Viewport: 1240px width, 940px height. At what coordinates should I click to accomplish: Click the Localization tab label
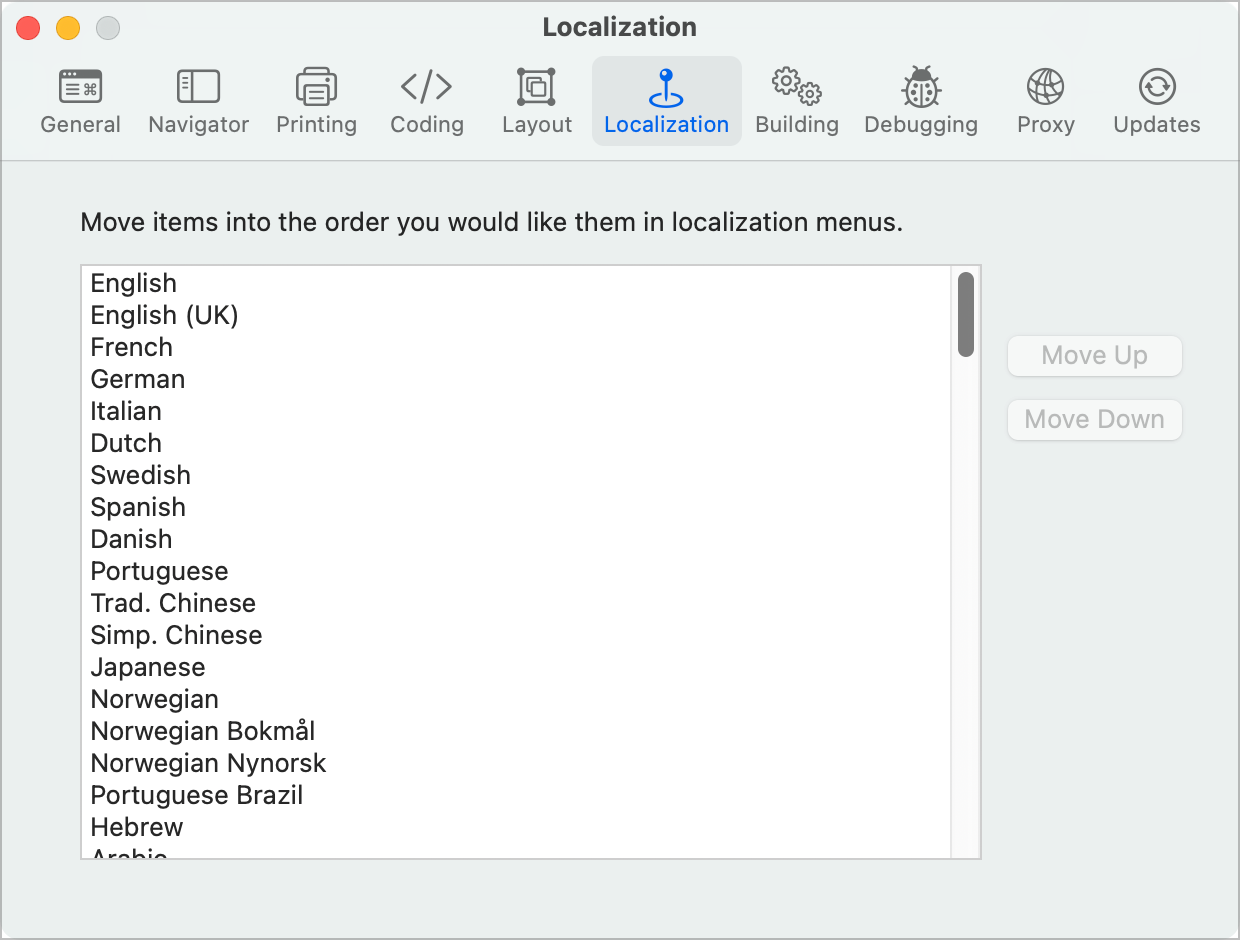pyautogui.click(x=666, y=125)
